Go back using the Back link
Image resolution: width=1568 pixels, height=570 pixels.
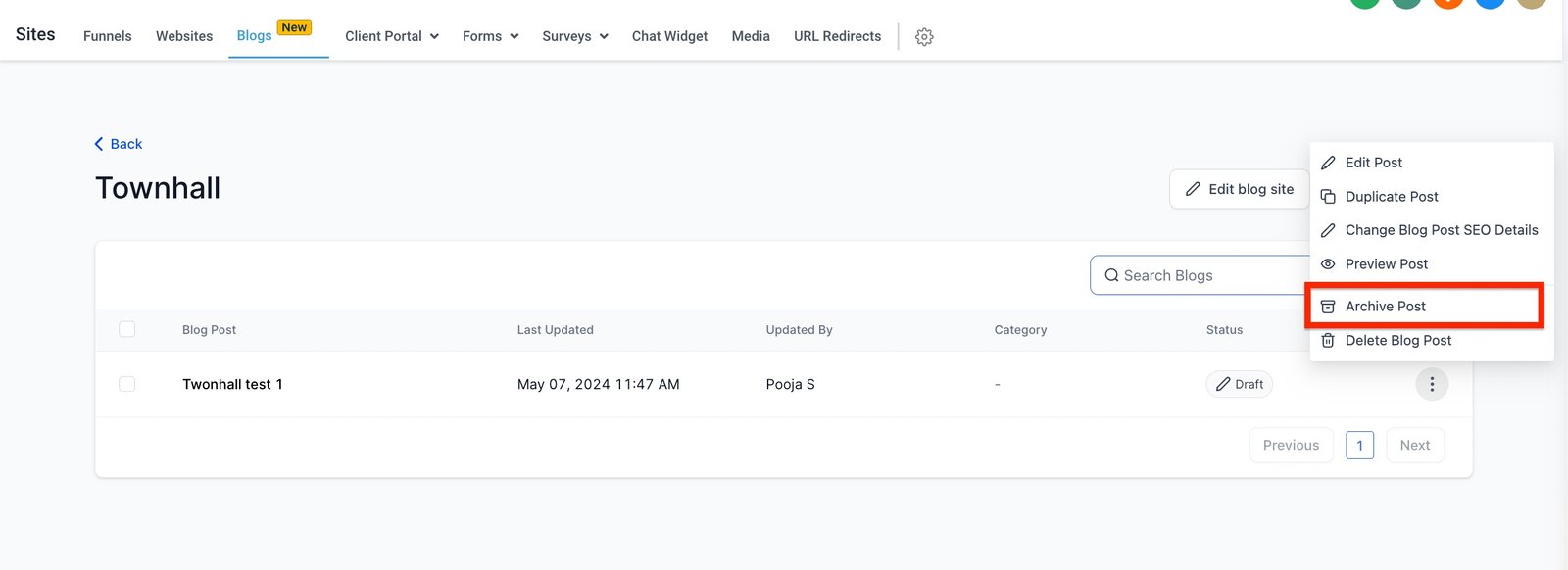(119, 144)
